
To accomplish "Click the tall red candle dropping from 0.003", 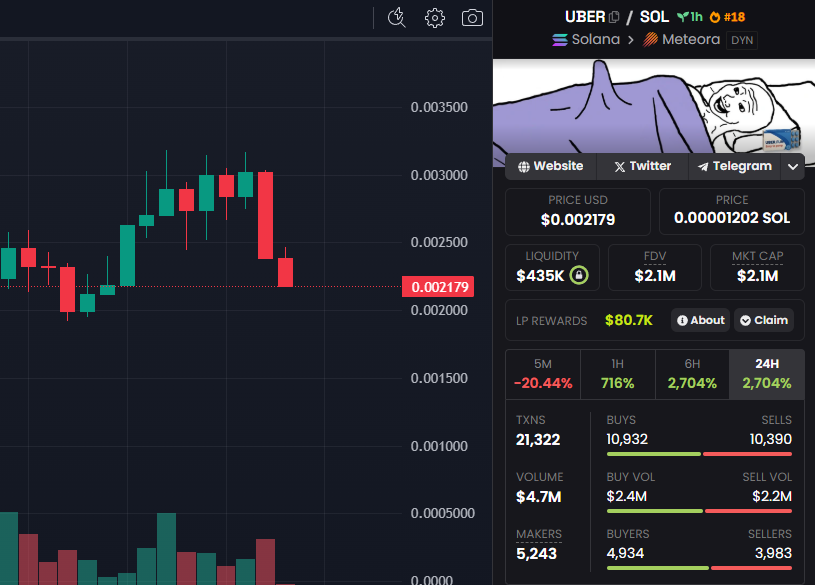I will click(266, 215).
